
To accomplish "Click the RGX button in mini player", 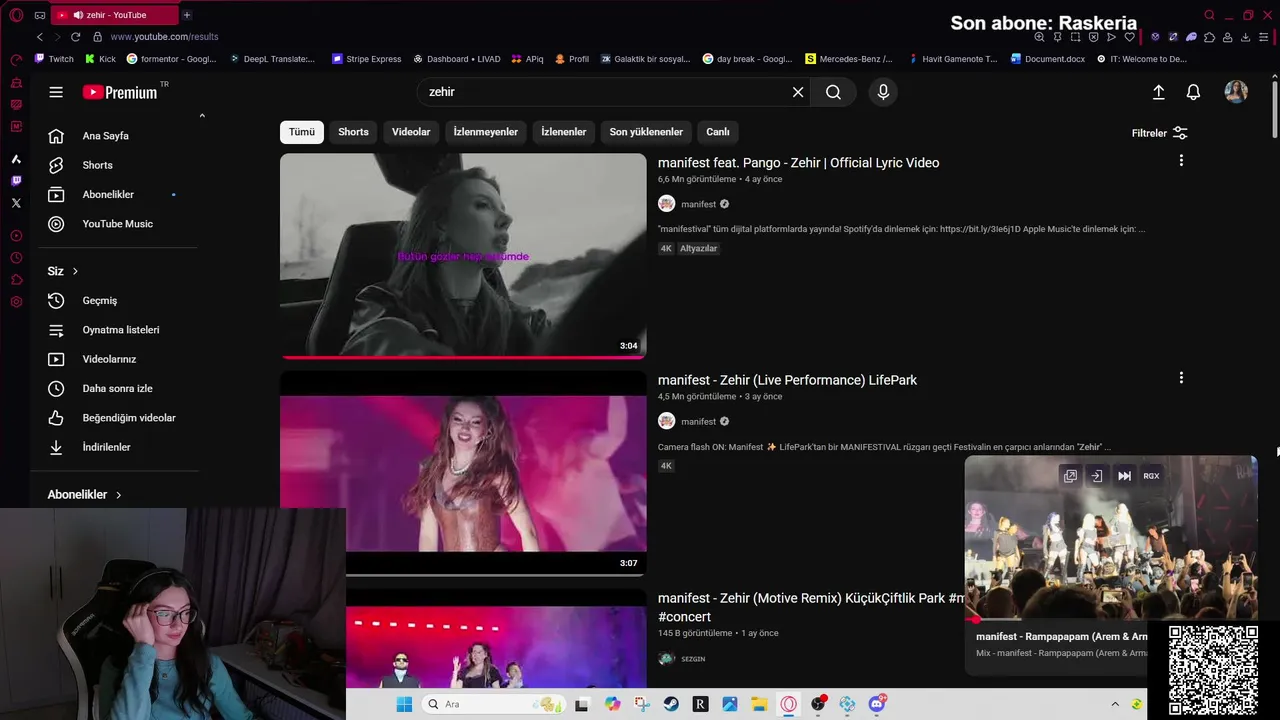I will pos(1152,476).
